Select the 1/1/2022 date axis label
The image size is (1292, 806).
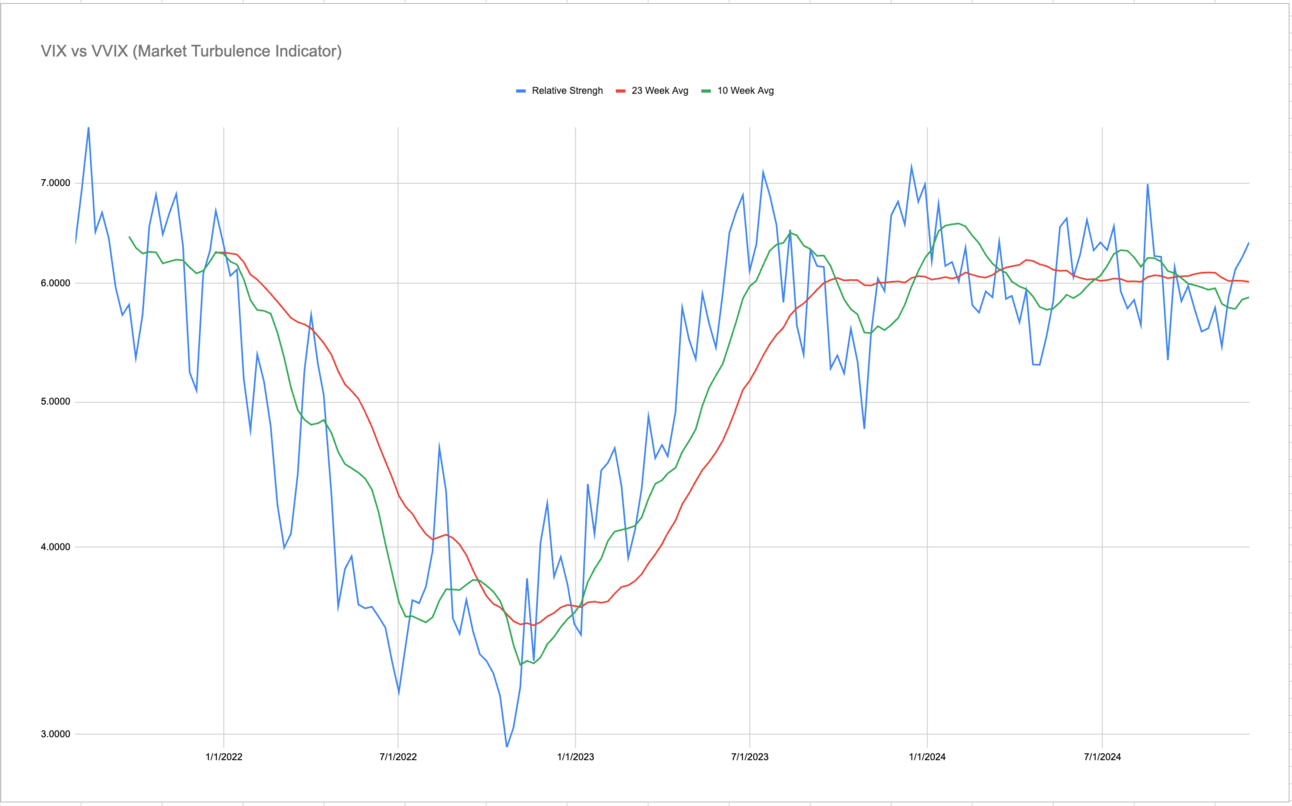point(223,757)
